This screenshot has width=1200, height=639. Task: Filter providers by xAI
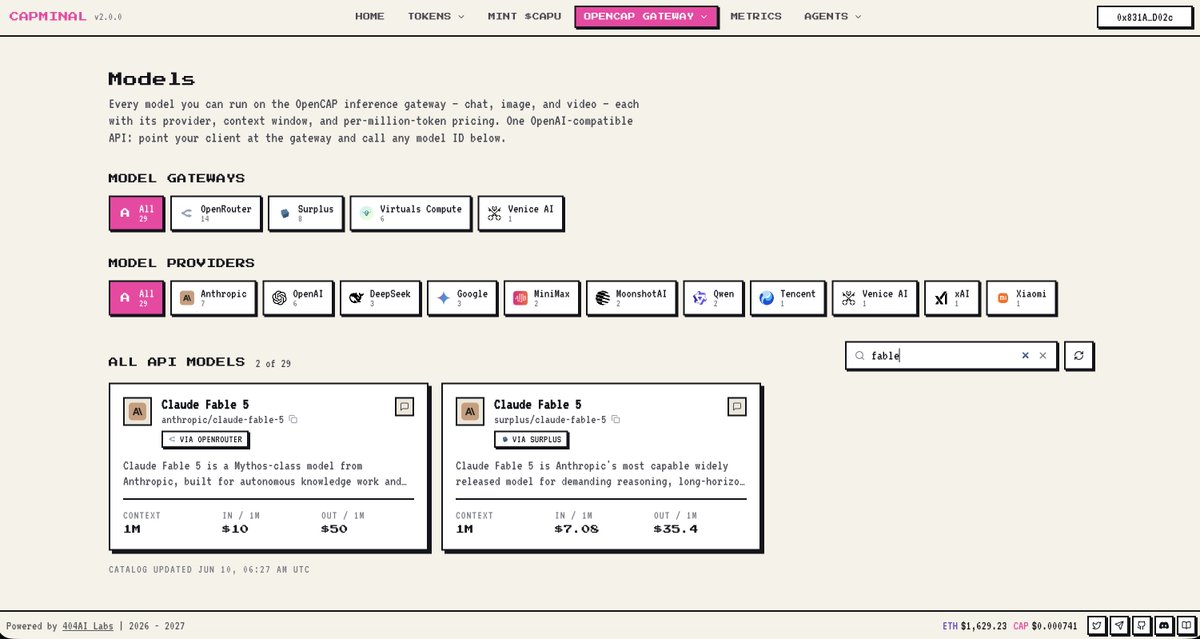click(951, 298)
